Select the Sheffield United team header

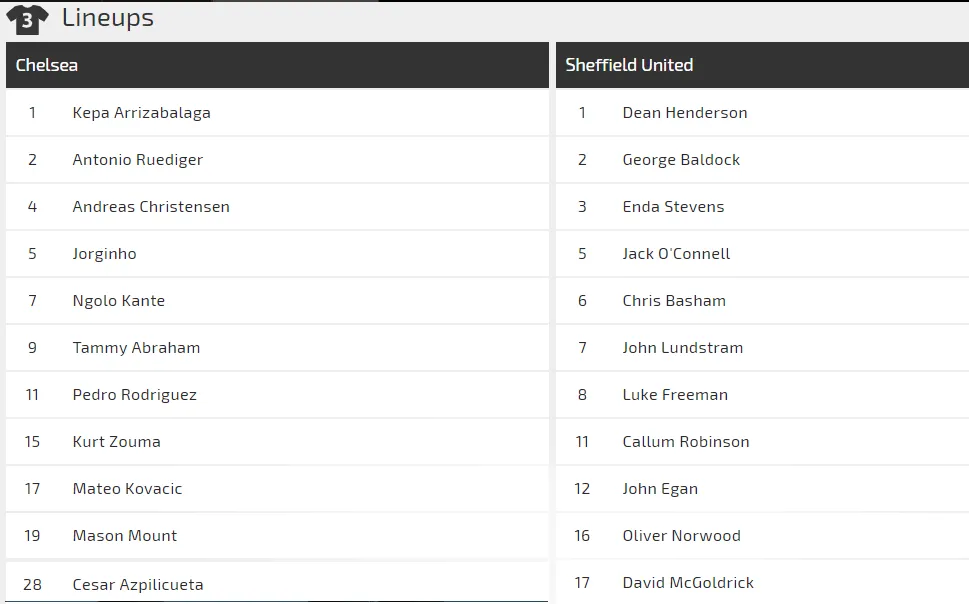(629, 65)
